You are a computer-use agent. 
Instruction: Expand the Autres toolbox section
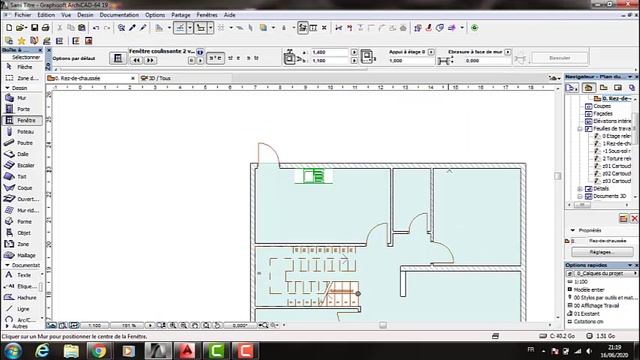7,326
